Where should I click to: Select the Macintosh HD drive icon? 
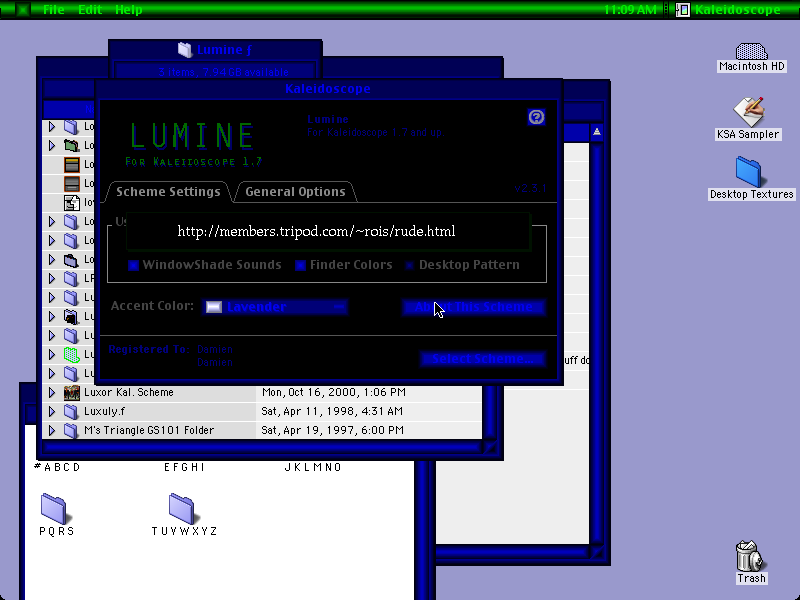click(751, 52)
